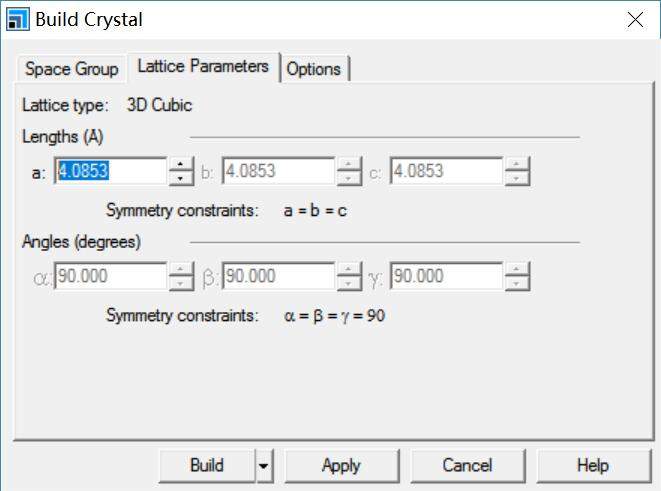Click the gamma angle down stepper arrow
Image resolution: width=661 pixels, height=491 pixels.
(517, 283)
